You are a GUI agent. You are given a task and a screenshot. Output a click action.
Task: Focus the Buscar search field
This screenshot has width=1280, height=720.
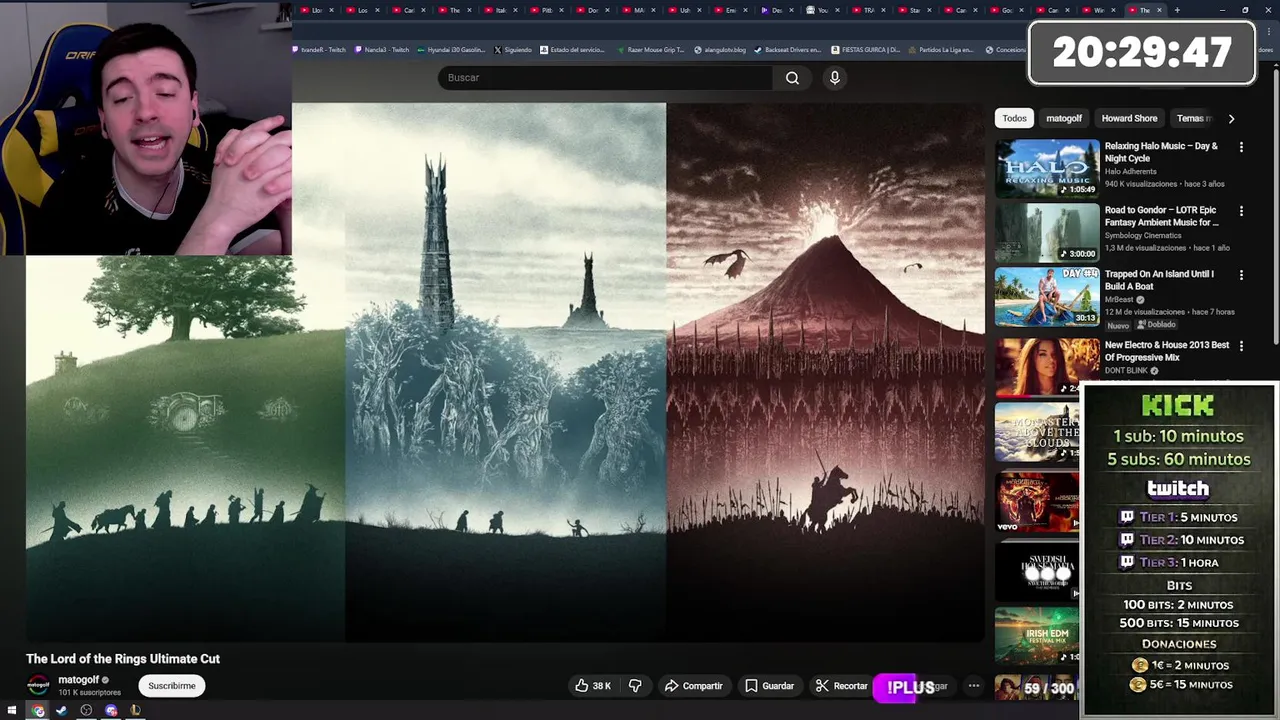(604, 78)
